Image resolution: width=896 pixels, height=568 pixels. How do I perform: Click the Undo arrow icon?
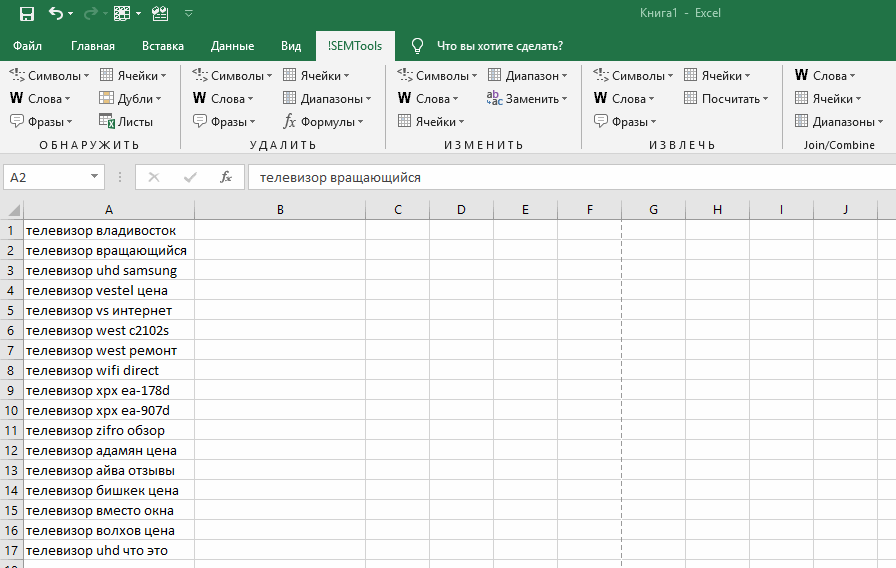pos(55,13)
